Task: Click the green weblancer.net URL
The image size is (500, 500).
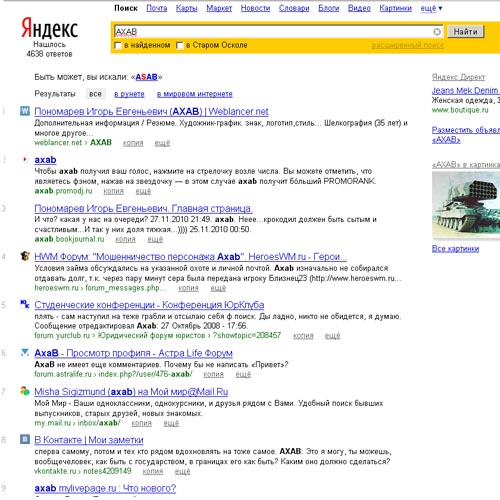Action: [x=58, y=143]
